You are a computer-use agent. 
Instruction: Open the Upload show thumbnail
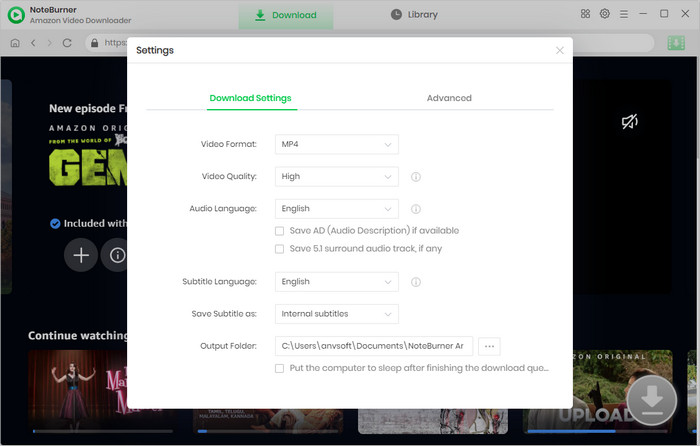[597, 391]
